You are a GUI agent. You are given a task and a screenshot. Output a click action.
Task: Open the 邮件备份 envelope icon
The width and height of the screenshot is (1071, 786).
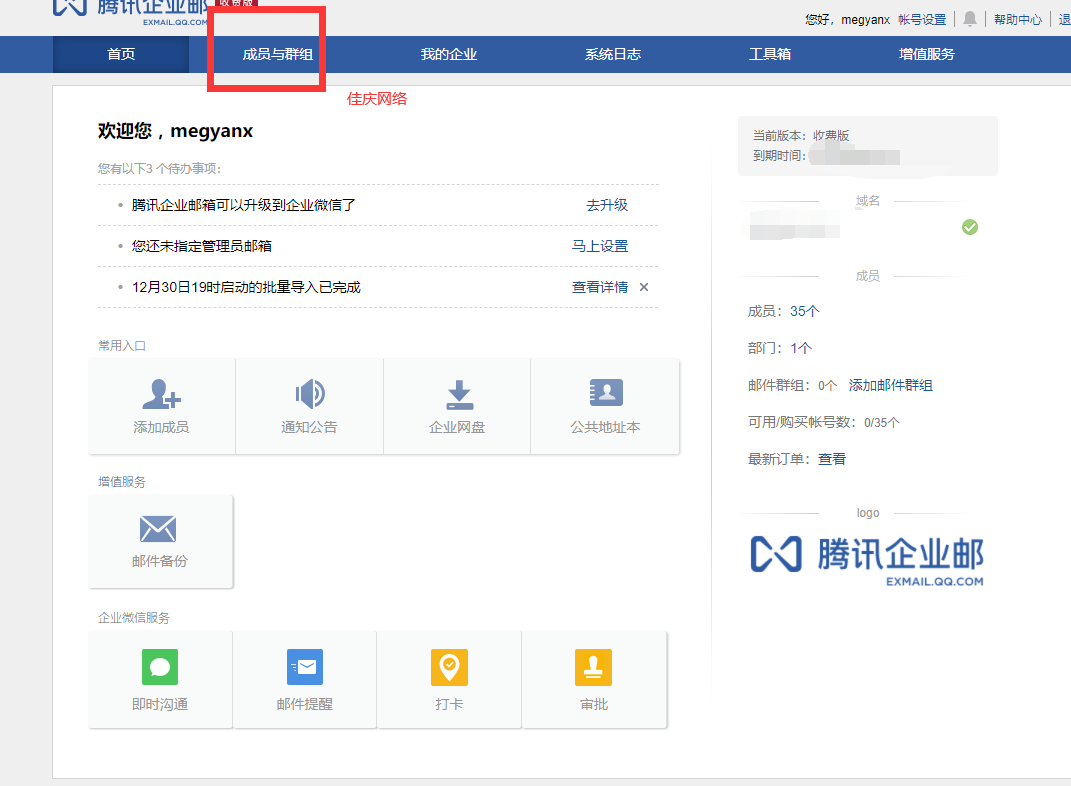[158, 529]
